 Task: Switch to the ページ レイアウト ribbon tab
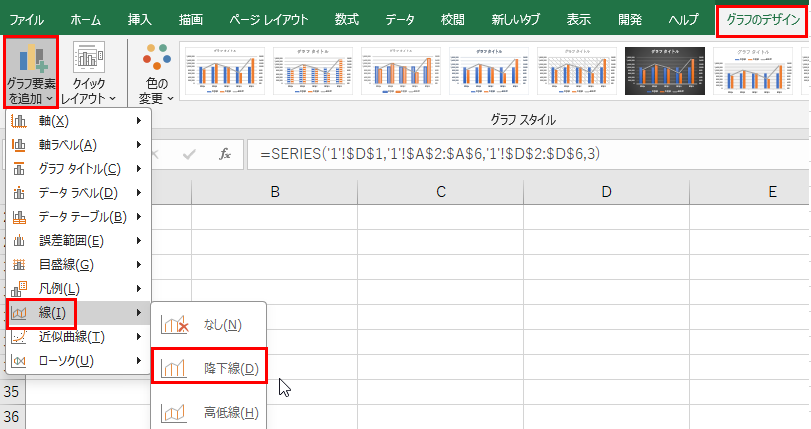[267, 19]
